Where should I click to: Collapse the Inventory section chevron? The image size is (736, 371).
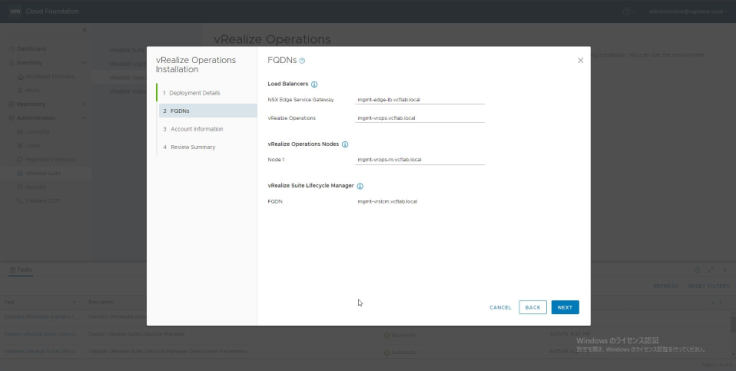click(84, 62)
